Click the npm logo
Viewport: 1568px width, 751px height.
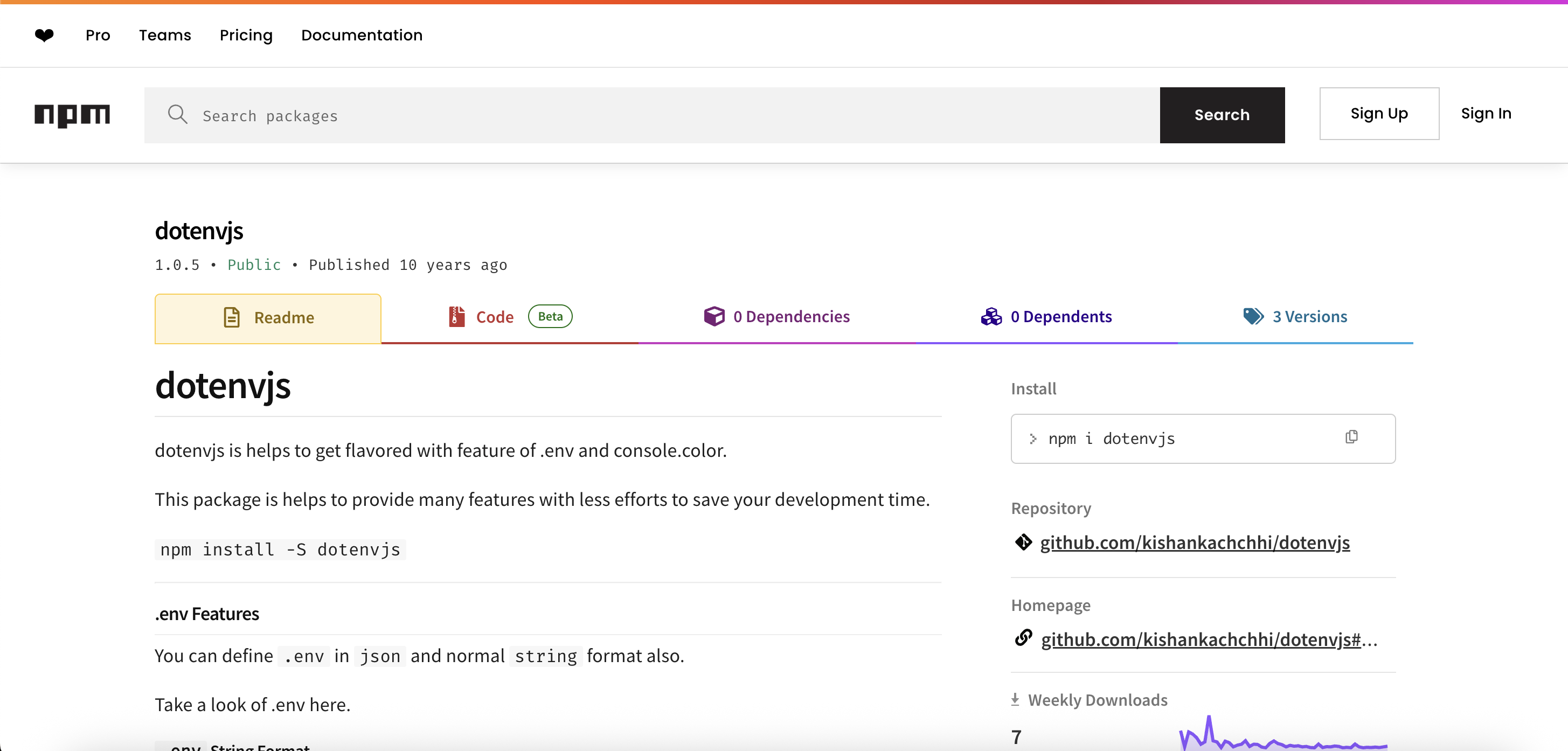pyautogui.click(x=72, y=116)
